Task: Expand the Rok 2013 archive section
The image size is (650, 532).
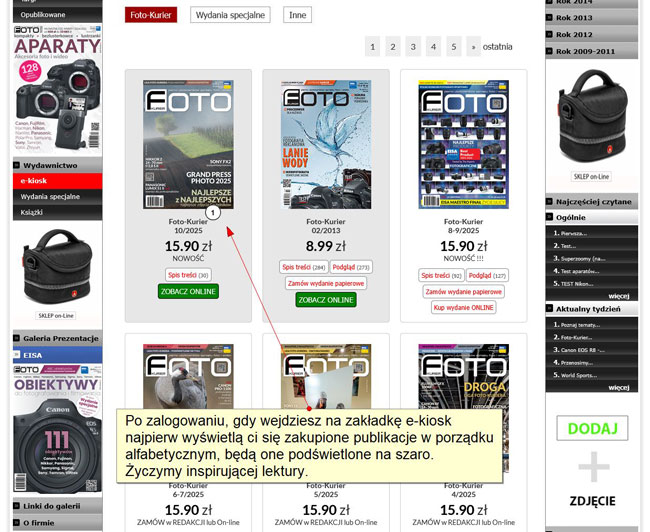Action: [591, 18]
